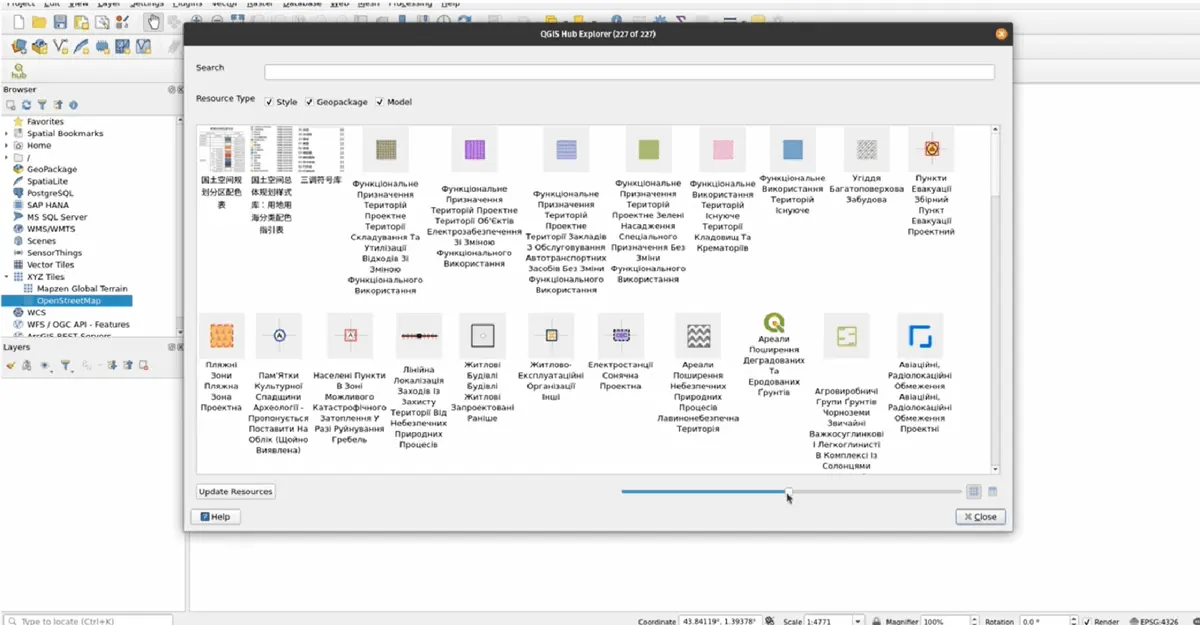Select the Угіддя Багатоповерхова Забудова thumbnail
The width and height of the screenshot is (1200, 625).
click(x=866, y=149)
